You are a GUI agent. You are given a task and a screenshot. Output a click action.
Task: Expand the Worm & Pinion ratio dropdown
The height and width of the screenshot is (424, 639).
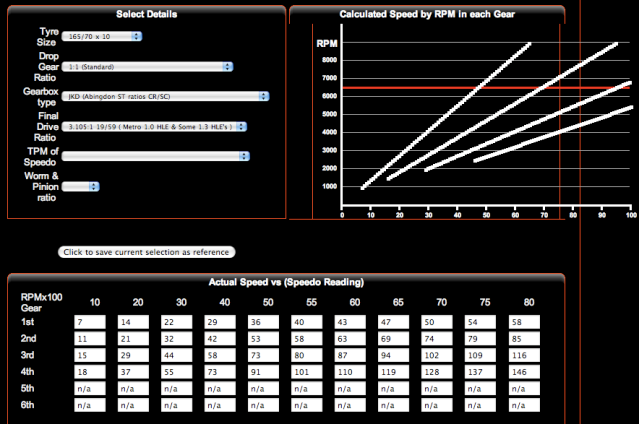80,186
